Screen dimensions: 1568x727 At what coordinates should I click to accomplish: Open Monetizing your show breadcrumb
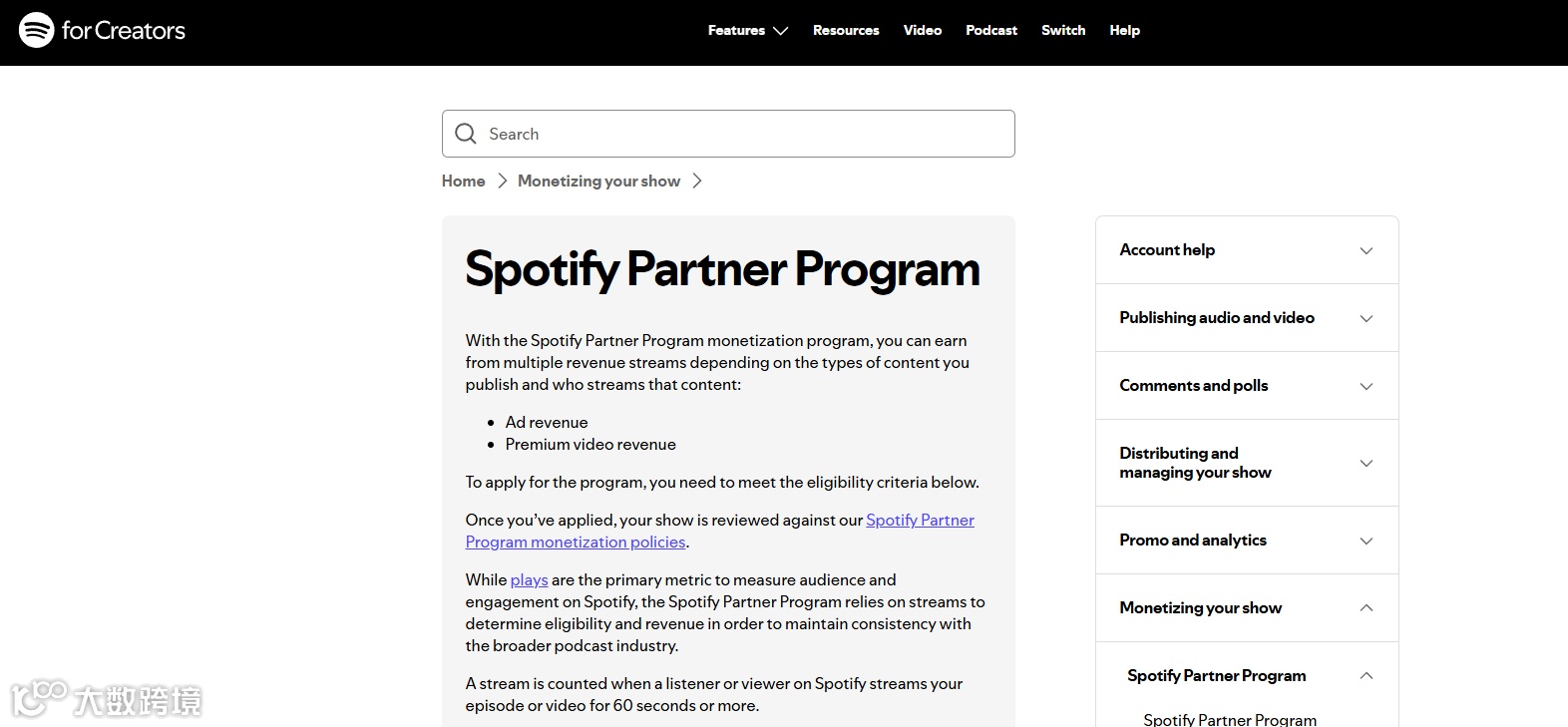pos(598,182)
